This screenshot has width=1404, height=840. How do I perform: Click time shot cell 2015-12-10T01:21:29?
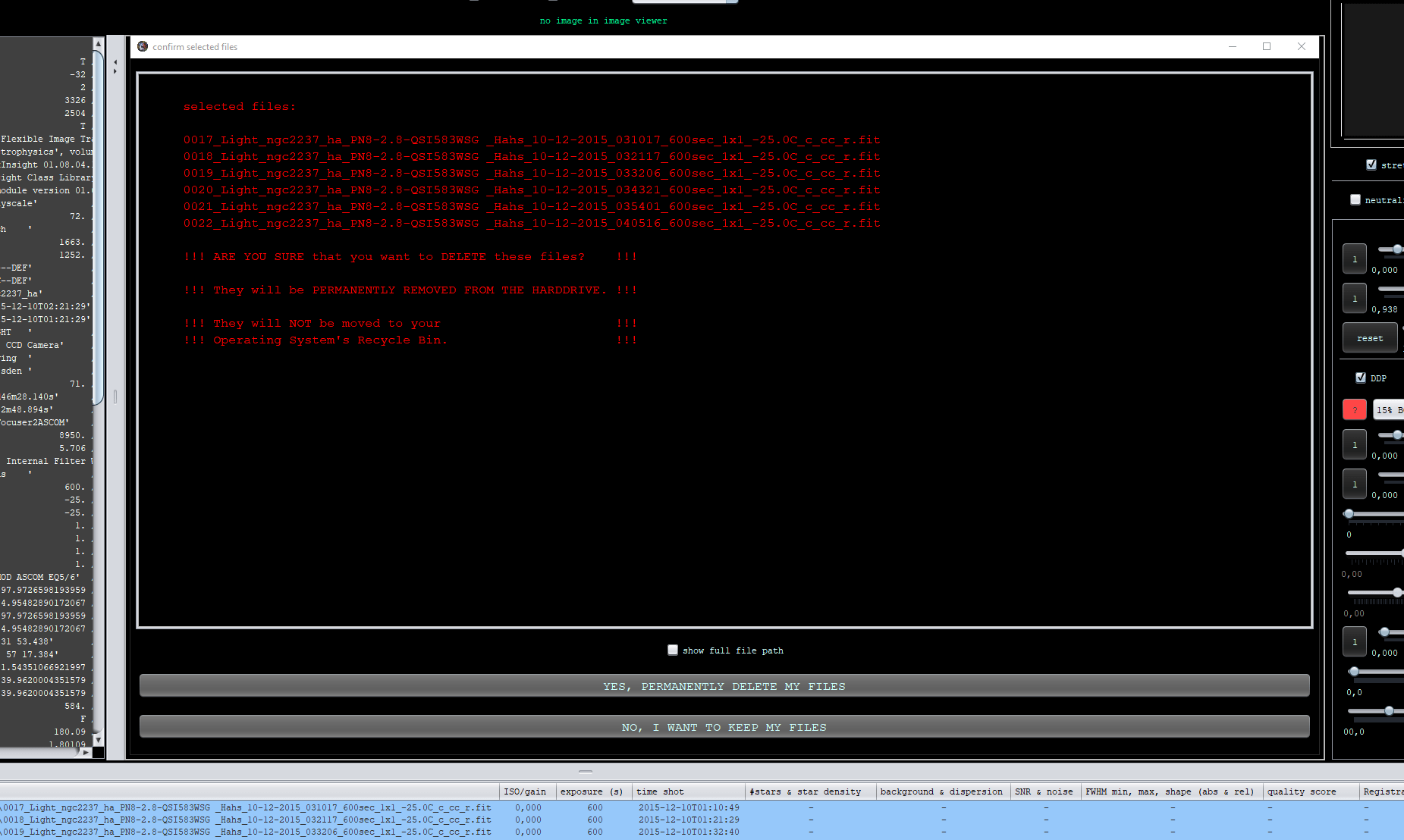[689, 820]
